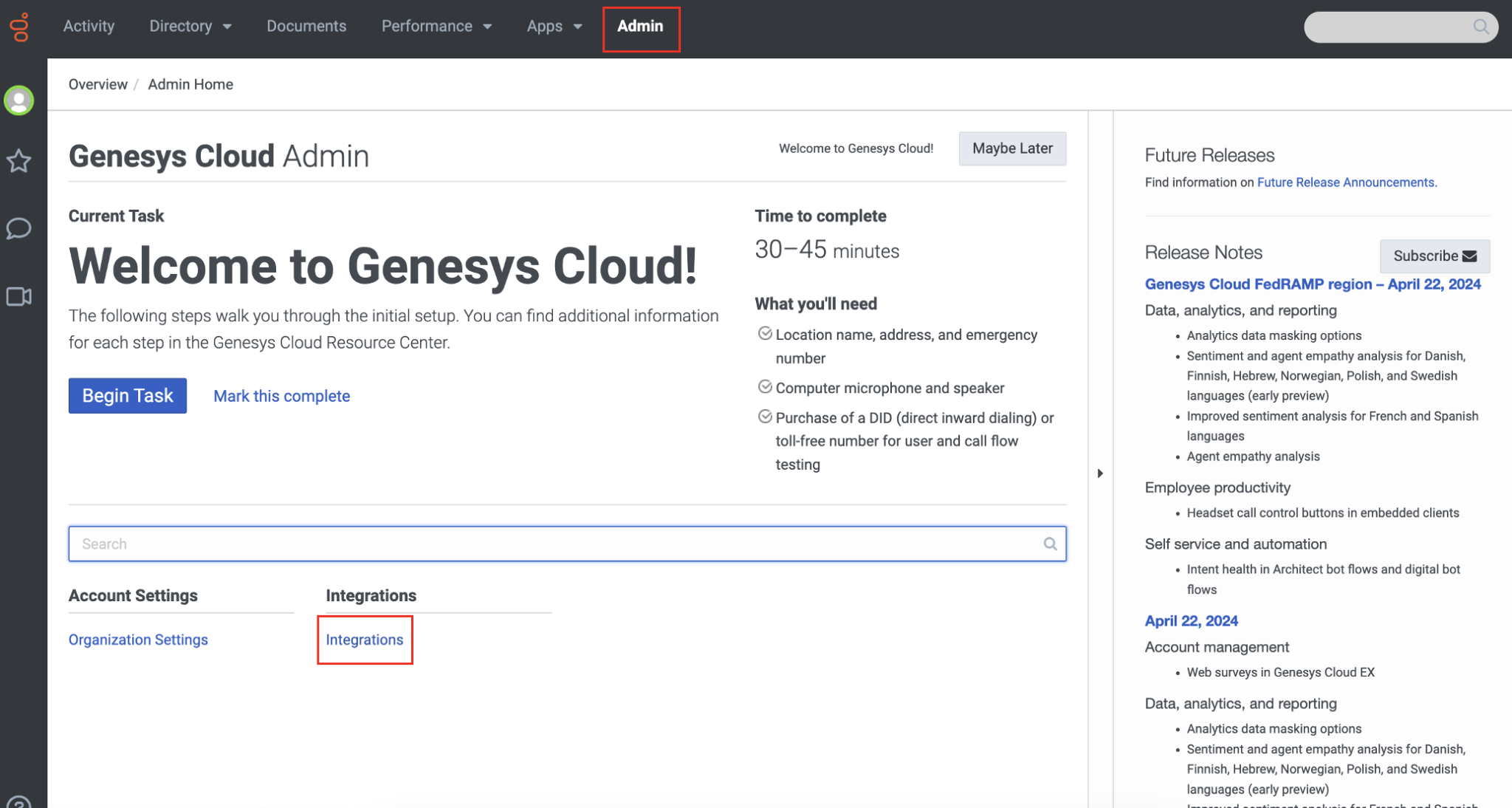
Task: Open the Integrations link
Action: (363, 640)
